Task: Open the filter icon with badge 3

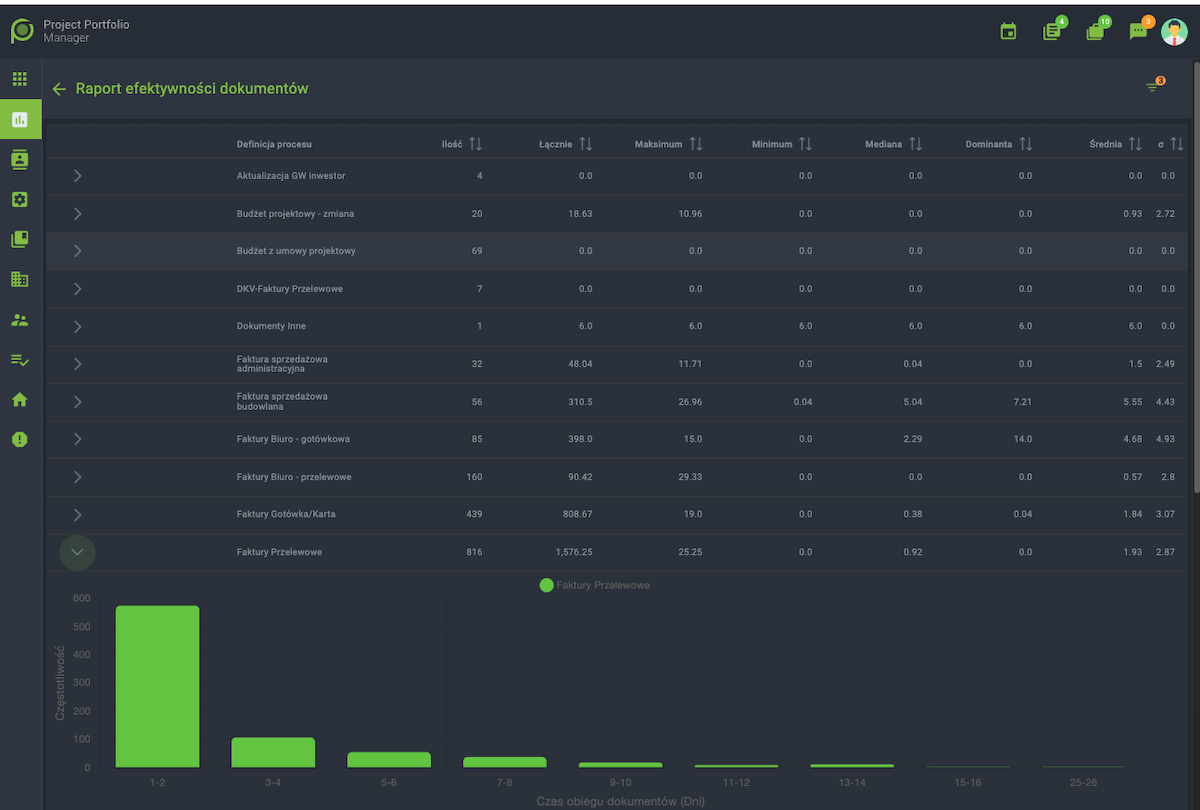Action: pos(1153,88)
